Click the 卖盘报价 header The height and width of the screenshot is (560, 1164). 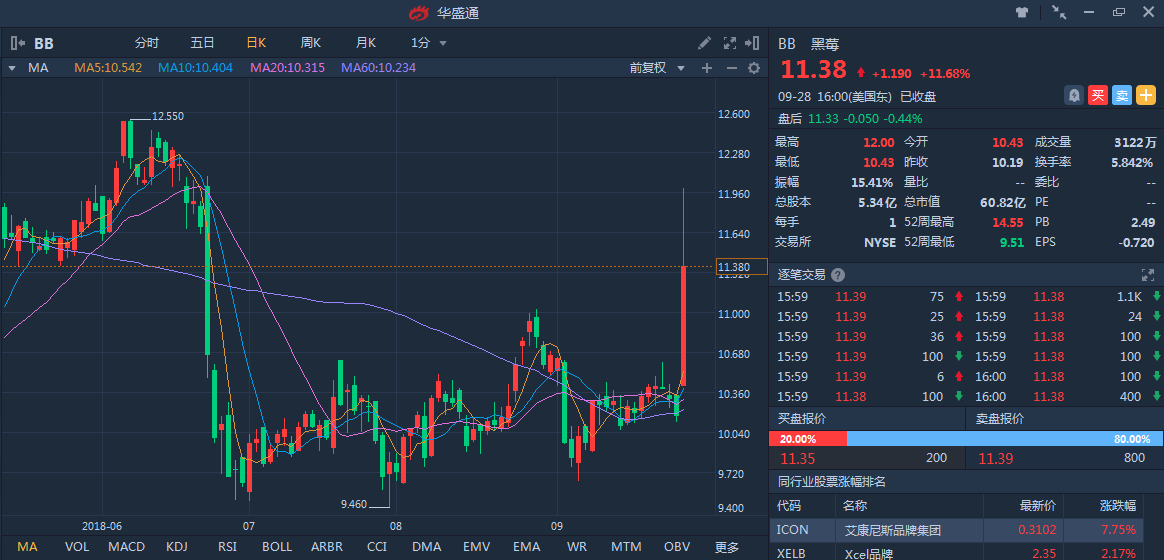(x=999, y=418)
